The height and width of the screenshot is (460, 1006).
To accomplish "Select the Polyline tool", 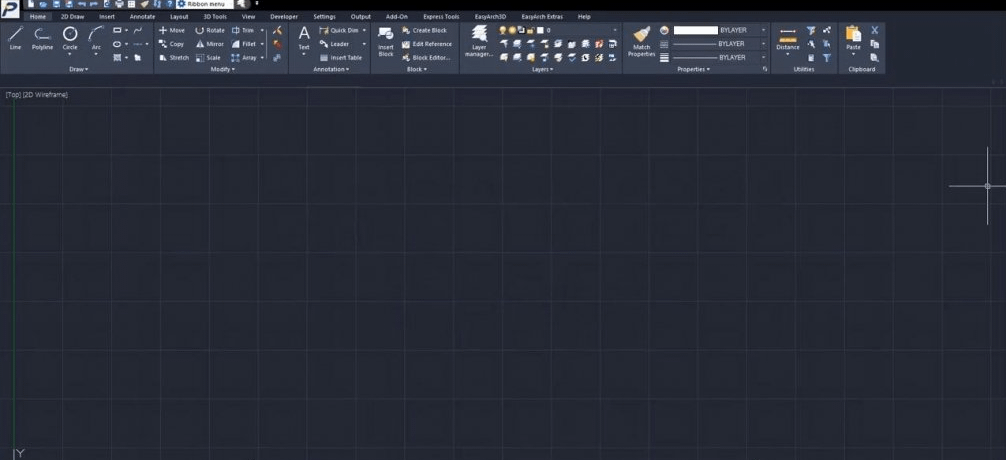I will 42,38.
